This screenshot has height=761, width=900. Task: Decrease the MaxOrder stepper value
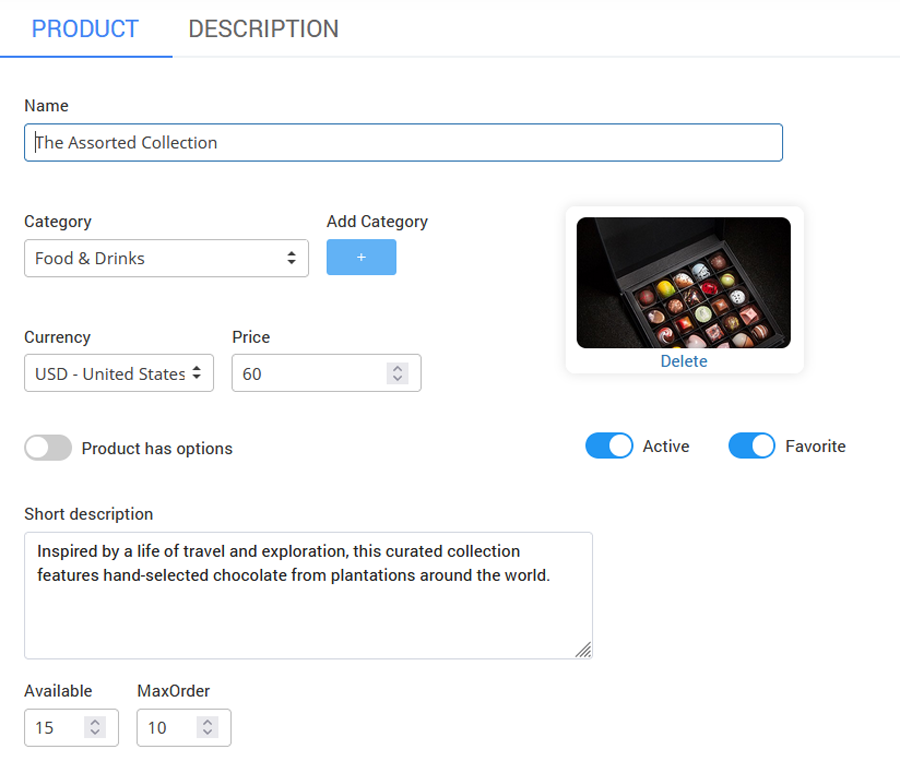click(207, 733)
